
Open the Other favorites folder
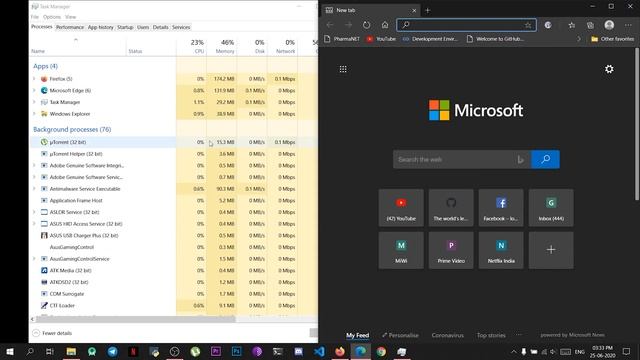pos(613,39)
